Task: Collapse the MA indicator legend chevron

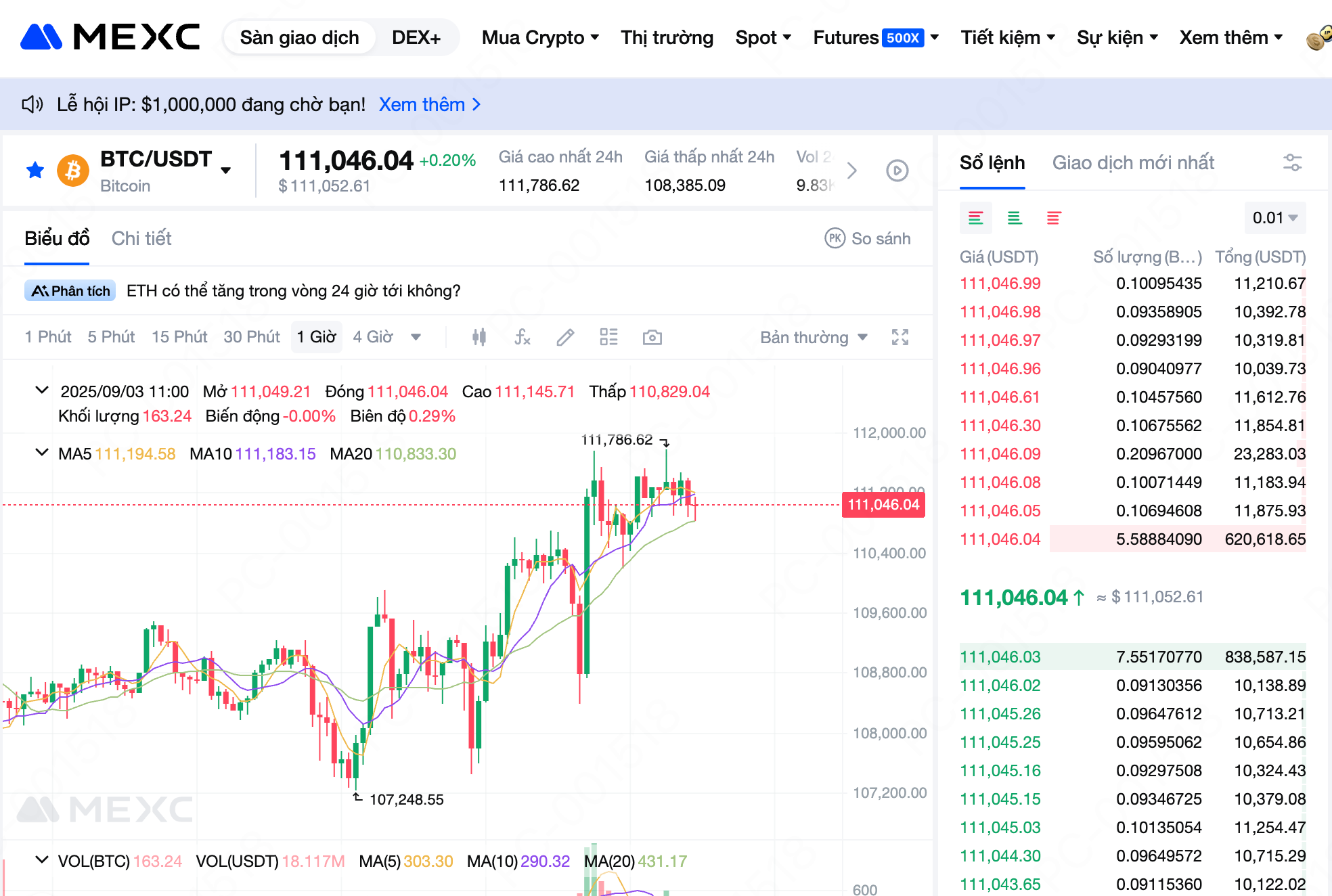Action: point(42,453)
